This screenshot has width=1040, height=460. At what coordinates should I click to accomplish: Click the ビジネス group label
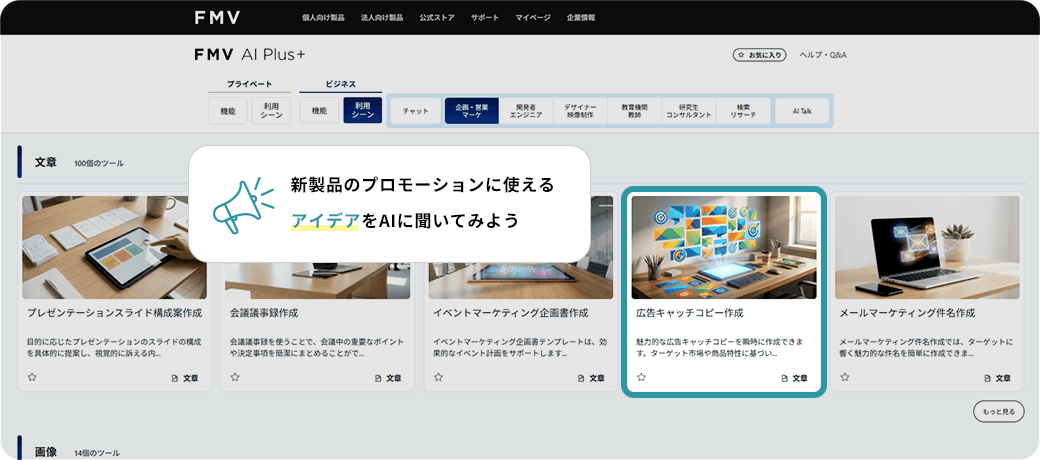pyautogui.click(x=341, y=84)
